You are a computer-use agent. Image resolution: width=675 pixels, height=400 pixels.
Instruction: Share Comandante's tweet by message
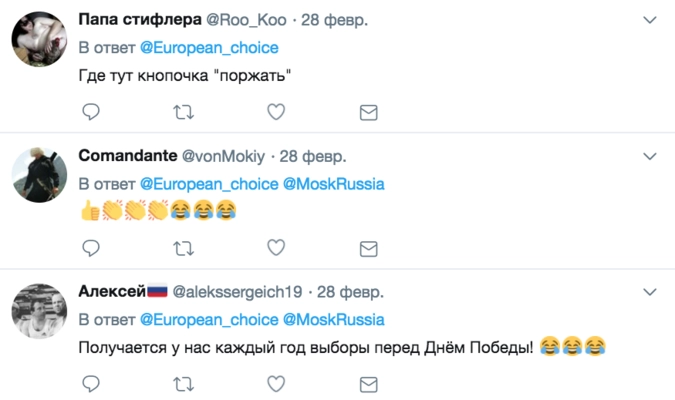368,247
